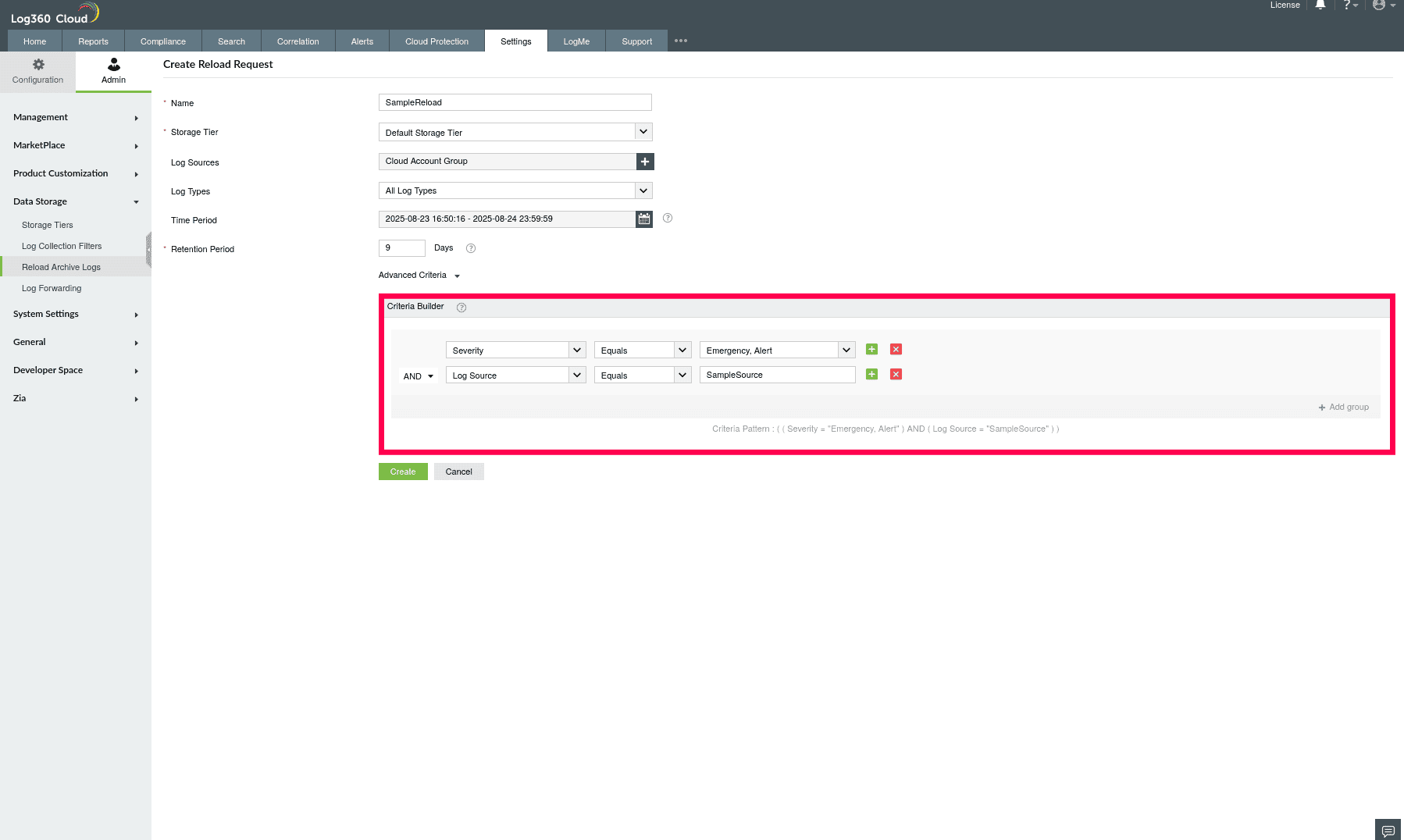Open the Compliance tab
The width and height of the screenshot is (1404, 840).
tap(163, 41)
